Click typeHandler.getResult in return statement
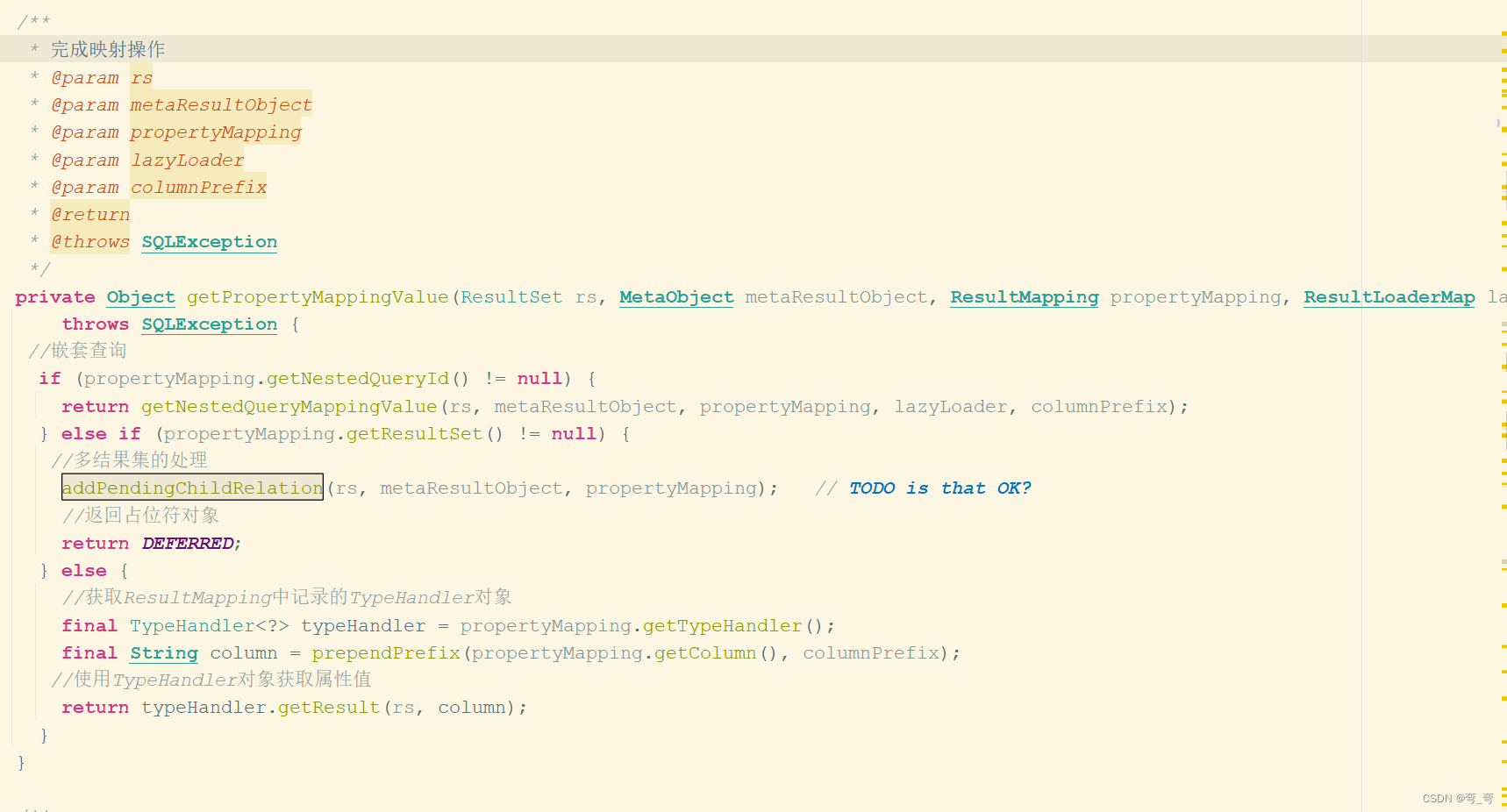Viewport: 1507px width, 812px height. point(261,708)
